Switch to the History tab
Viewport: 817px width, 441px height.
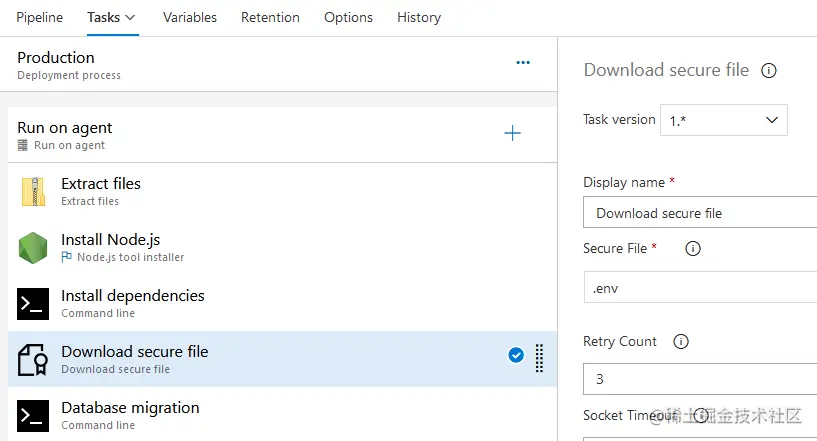[419, 17]
